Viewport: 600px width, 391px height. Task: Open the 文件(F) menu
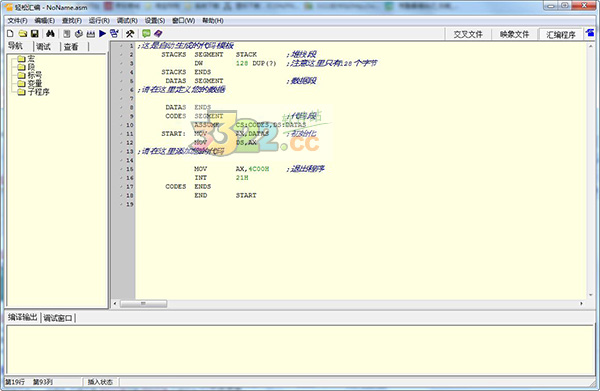point(17,21)
